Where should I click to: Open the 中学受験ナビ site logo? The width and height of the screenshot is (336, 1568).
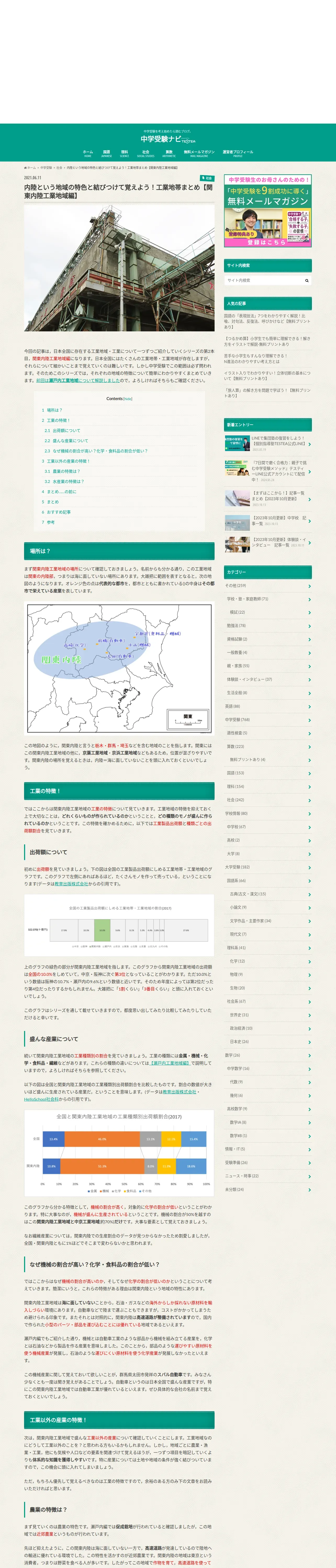coord(168,139)
